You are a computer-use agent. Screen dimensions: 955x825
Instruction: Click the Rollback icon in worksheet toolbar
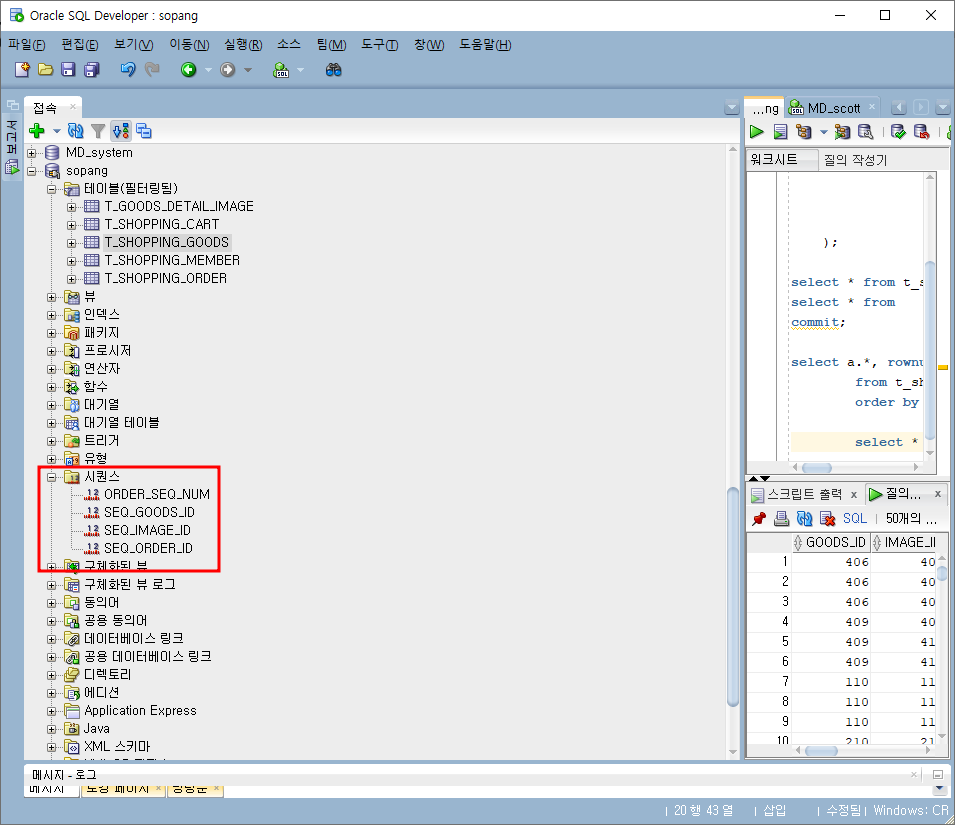tap(922, 132)
